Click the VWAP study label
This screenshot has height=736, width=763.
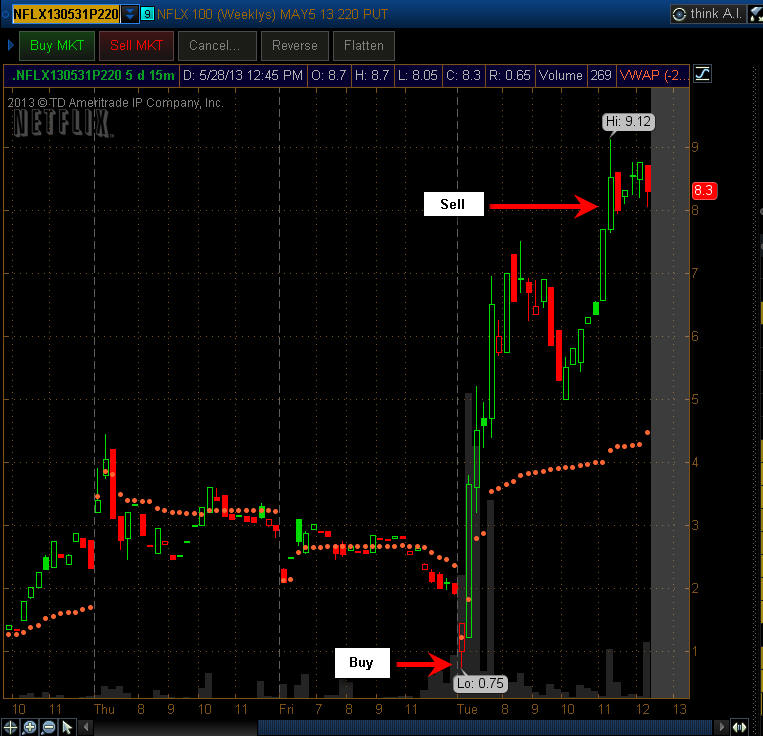tap(653, 75)
